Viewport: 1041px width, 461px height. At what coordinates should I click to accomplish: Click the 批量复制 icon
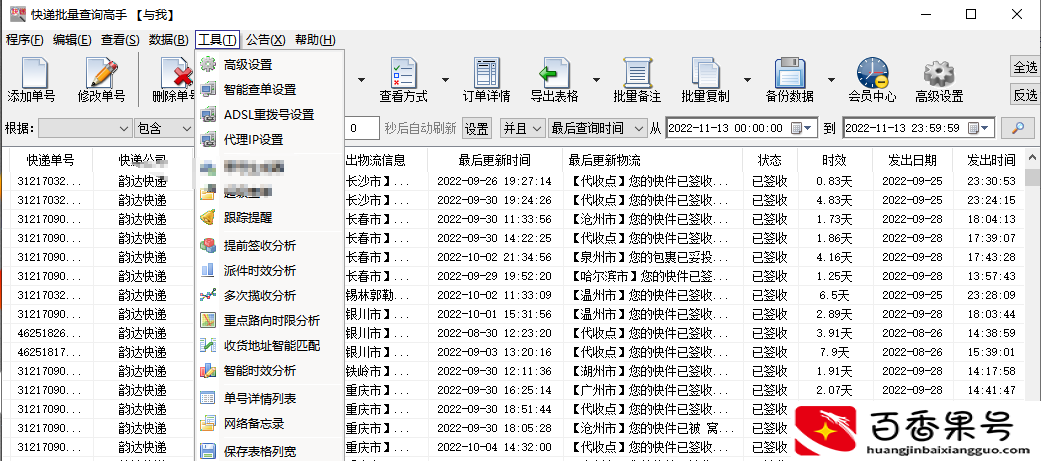[705, 80]
